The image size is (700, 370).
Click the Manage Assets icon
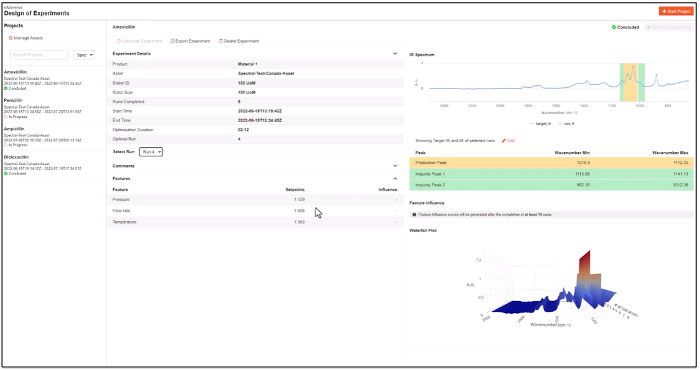click(11, 38)
